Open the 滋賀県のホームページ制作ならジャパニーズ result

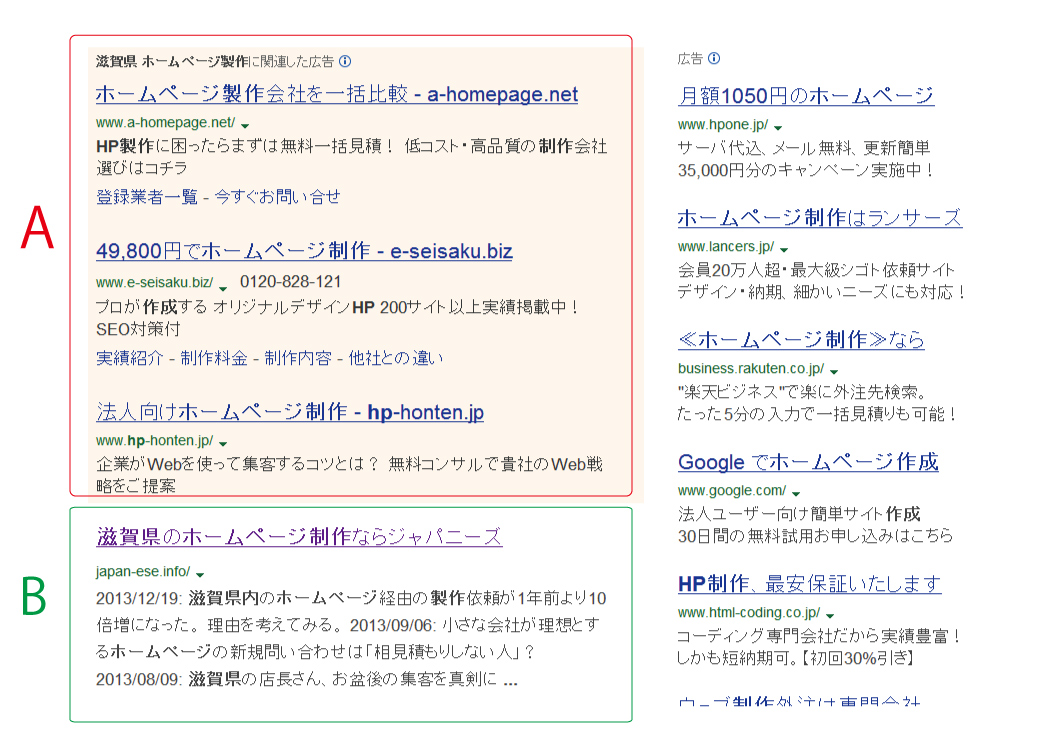(299, 536)
